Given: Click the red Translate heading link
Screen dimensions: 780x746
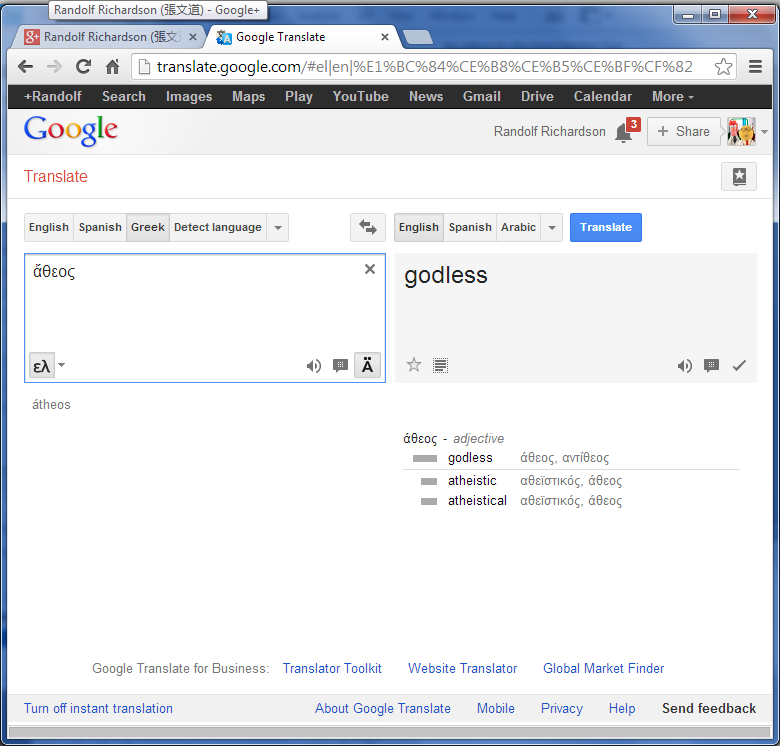Looking at the screenshot, I should point(56,177).
